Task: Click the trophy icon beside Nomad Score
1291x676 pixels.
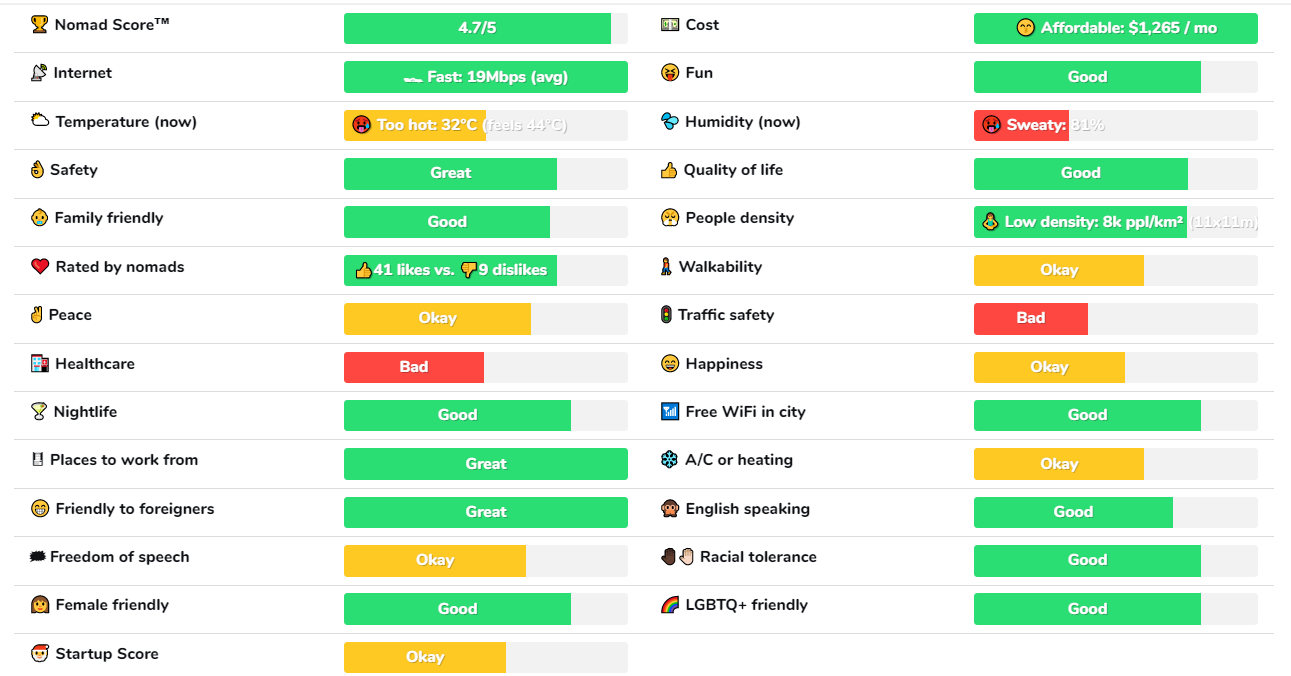Action: pos(40,24)
